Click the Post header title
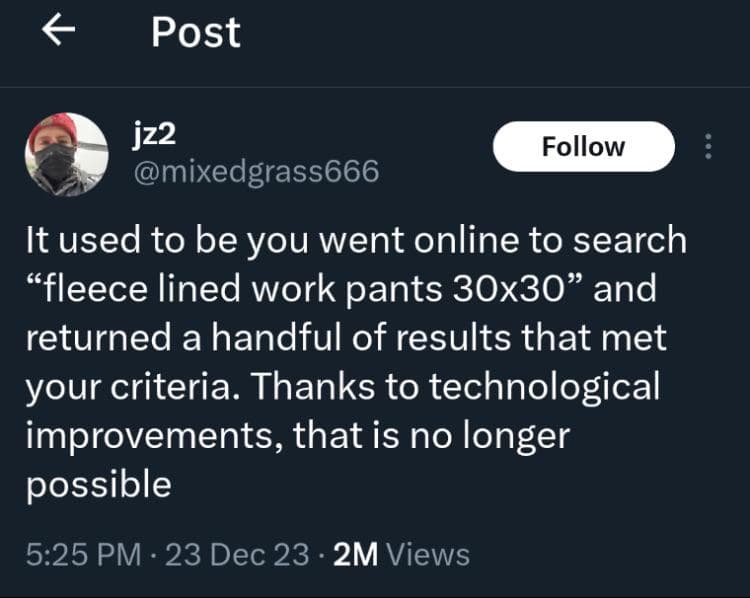The width and height of the screenshot is (750, 598). pos(196,32)
